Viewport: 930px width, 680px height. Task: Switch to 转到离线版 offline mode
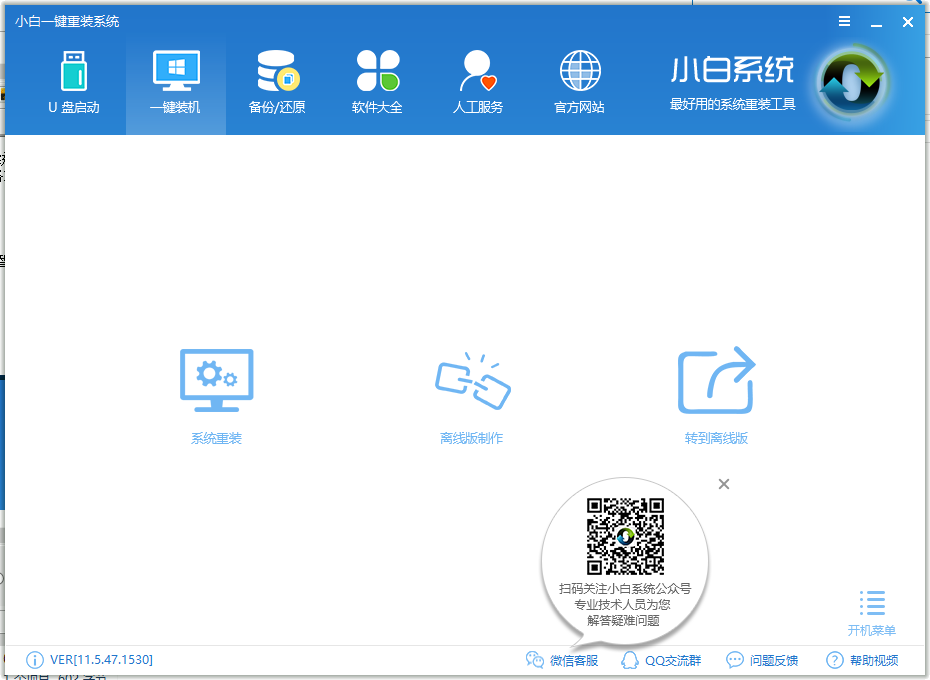(717, 393)
